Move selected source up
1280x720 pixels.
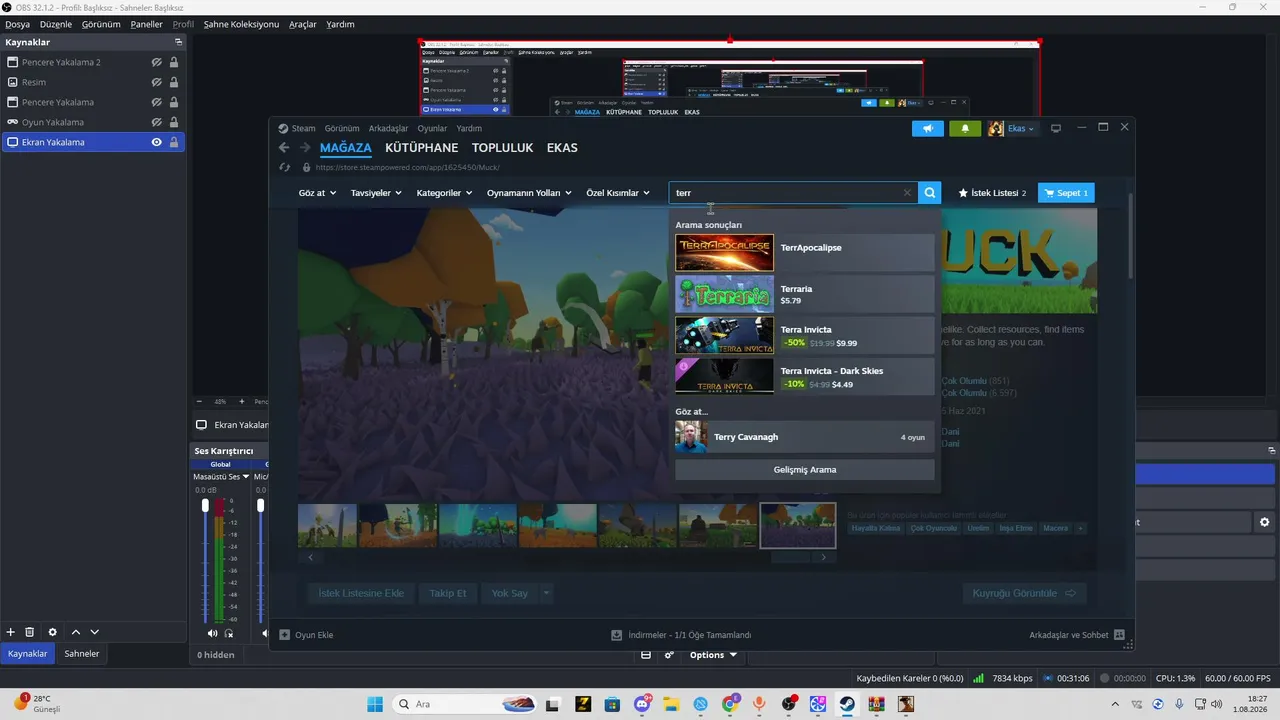pos(76,632)
